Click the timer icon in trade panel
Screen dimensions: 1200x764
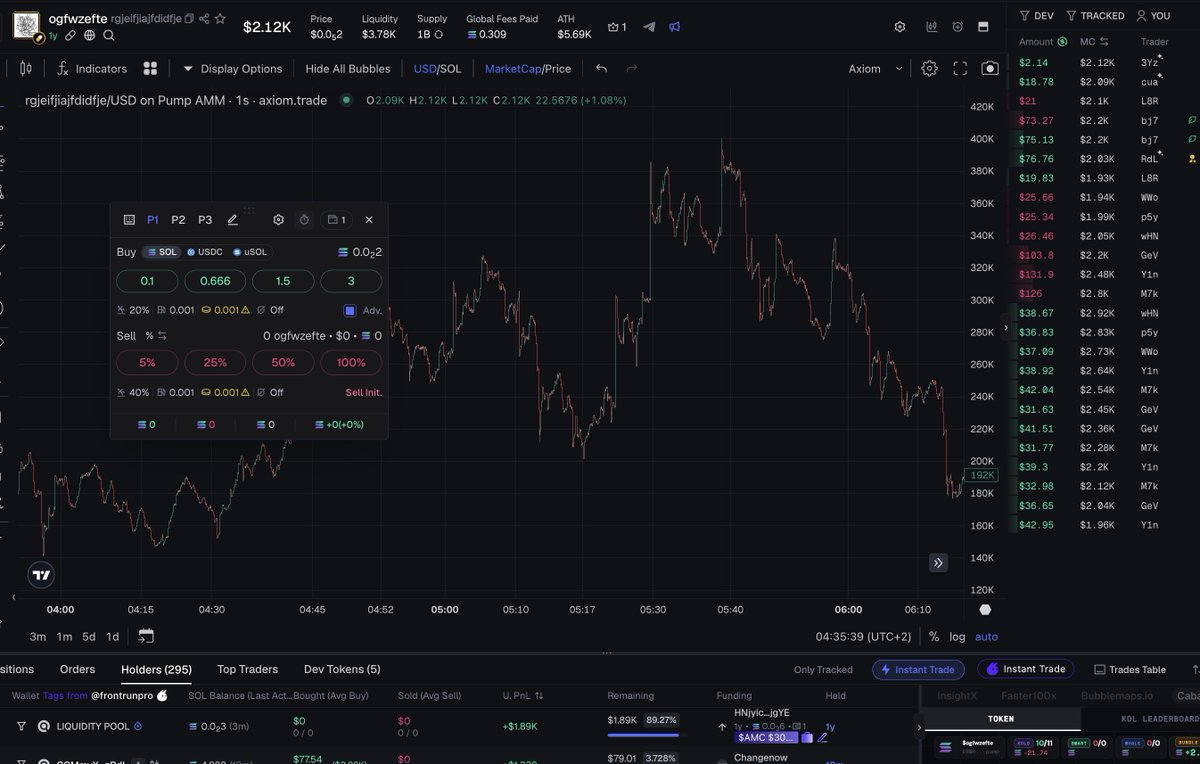(304, 220)
